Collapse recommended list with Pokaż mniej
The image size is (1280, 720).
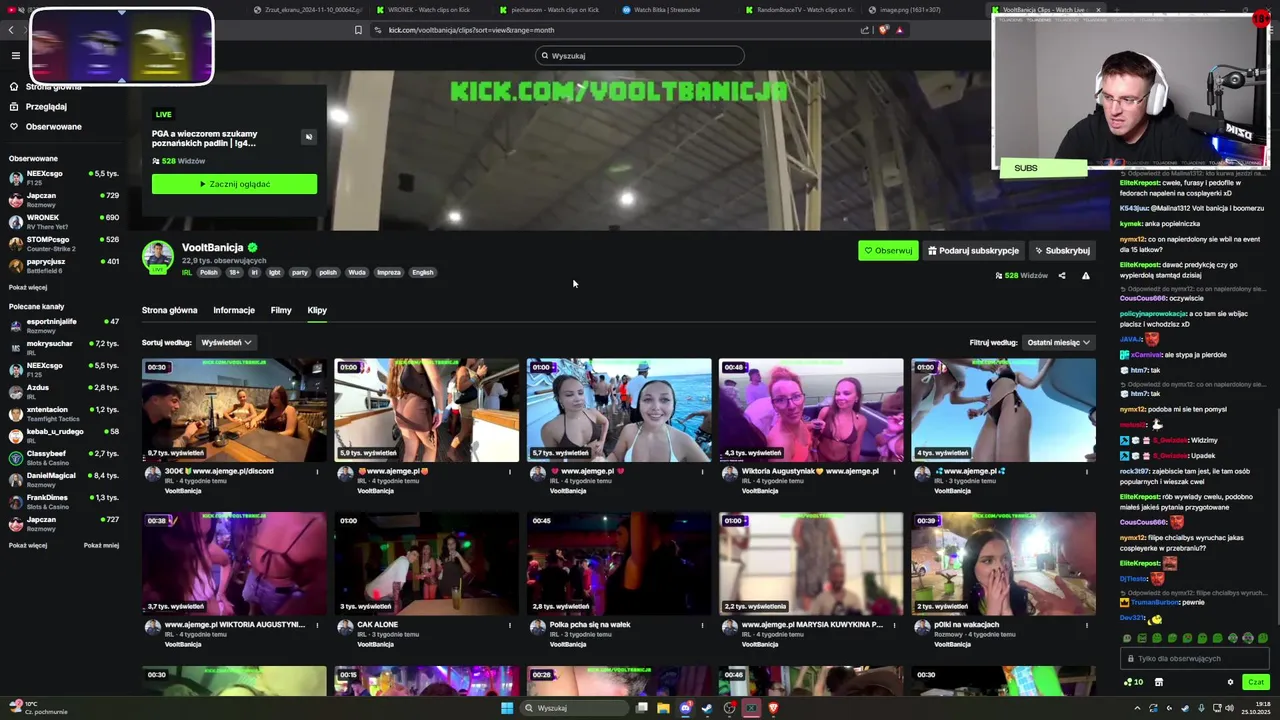101,545
